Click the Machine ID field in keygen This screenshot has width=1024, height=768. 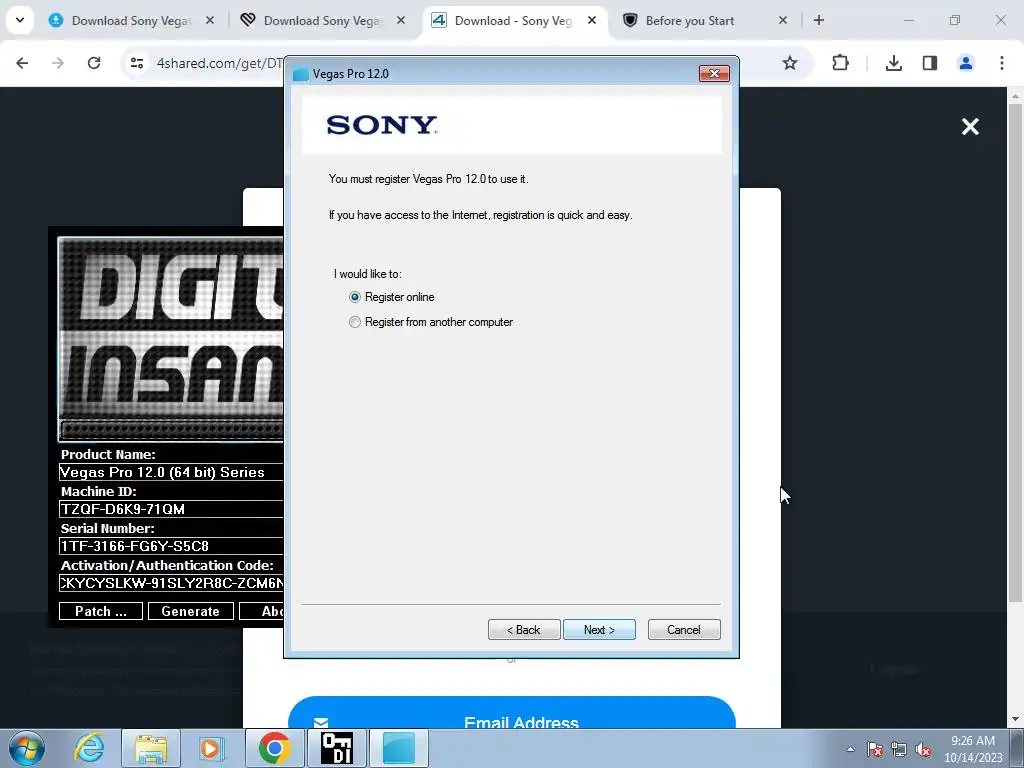point(171,509)
